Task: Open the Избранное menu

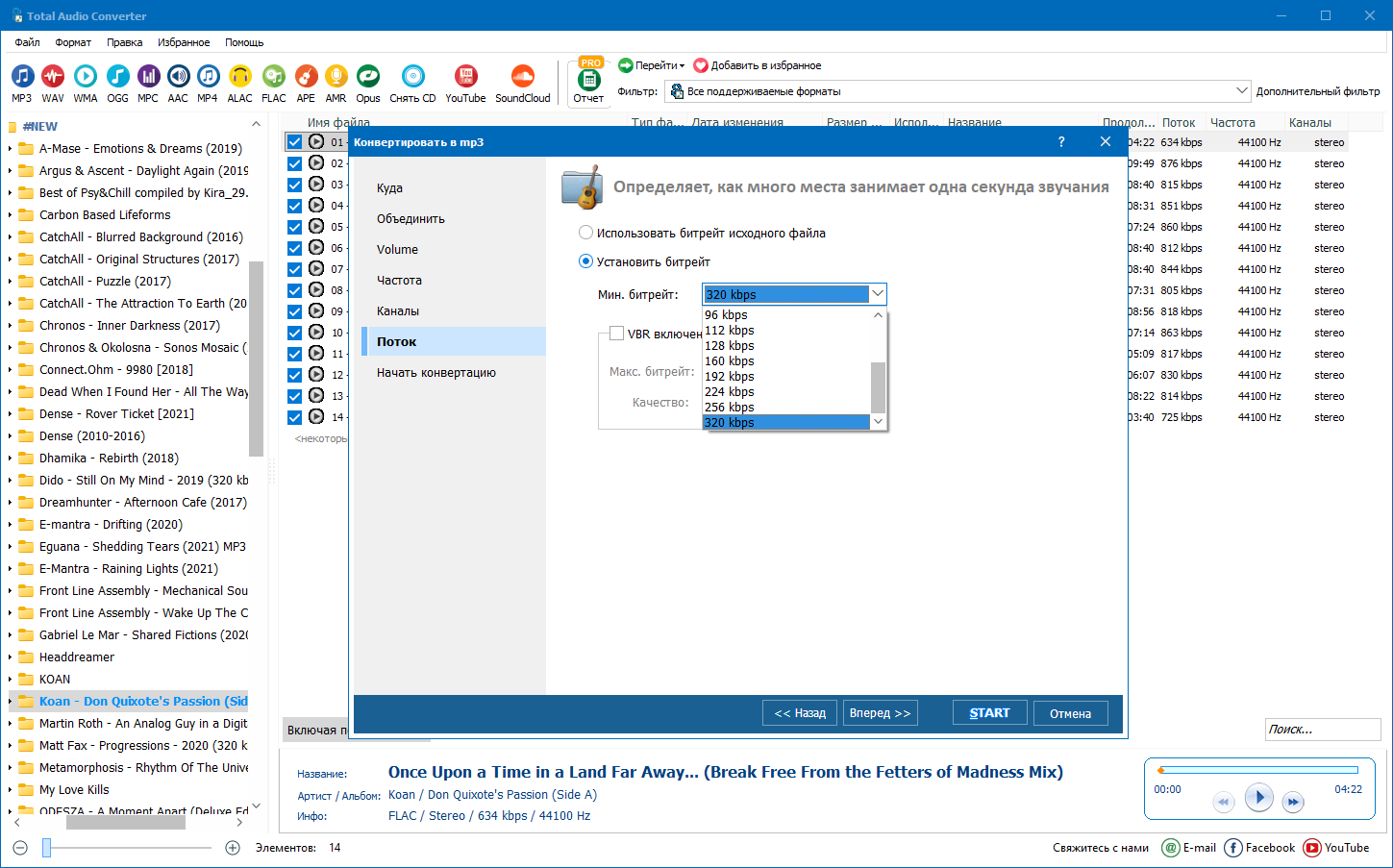Action: pos(184,42)
